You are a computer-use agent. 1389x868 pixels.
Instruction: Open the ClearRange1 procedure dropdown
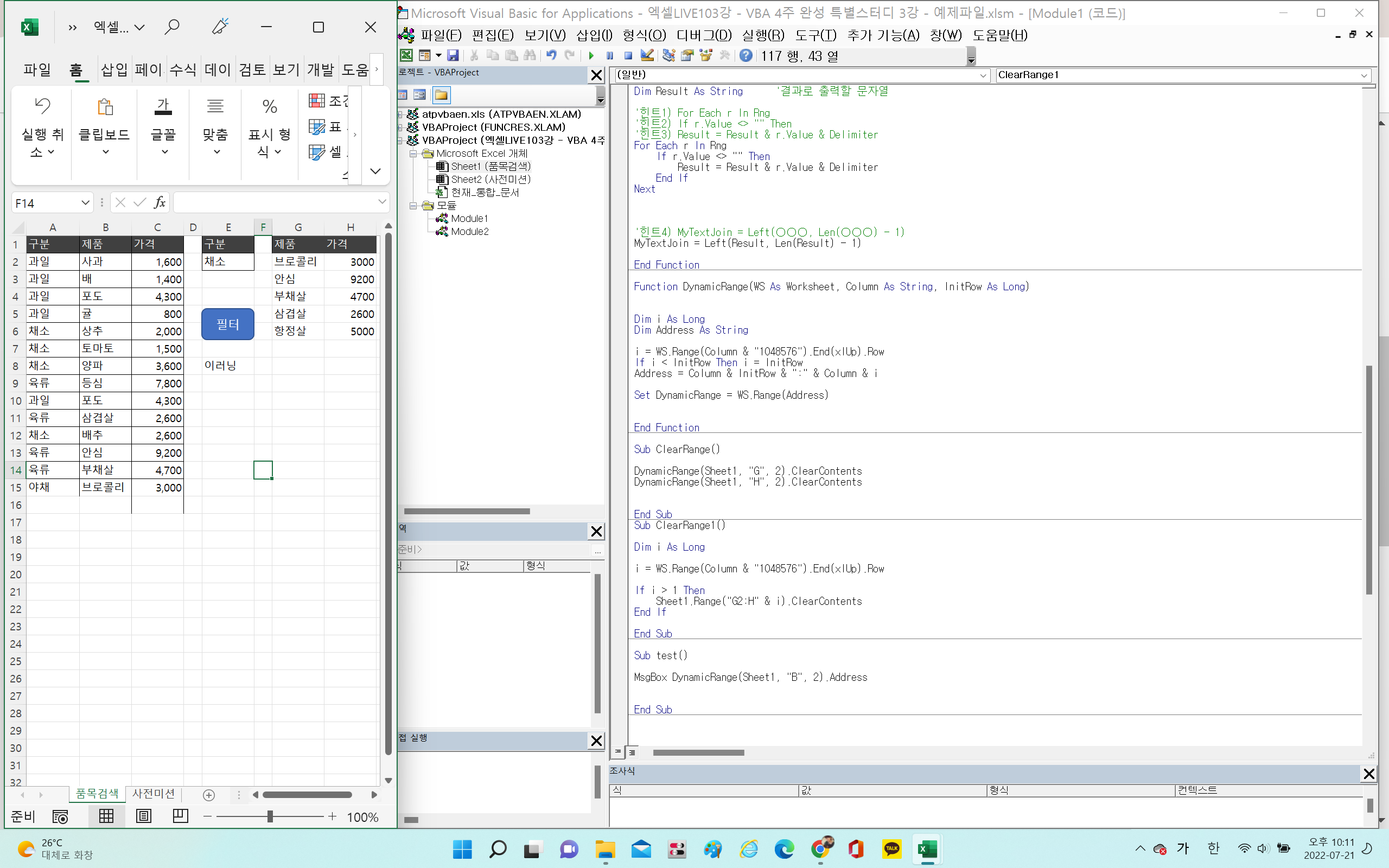tap(1363, 75)
